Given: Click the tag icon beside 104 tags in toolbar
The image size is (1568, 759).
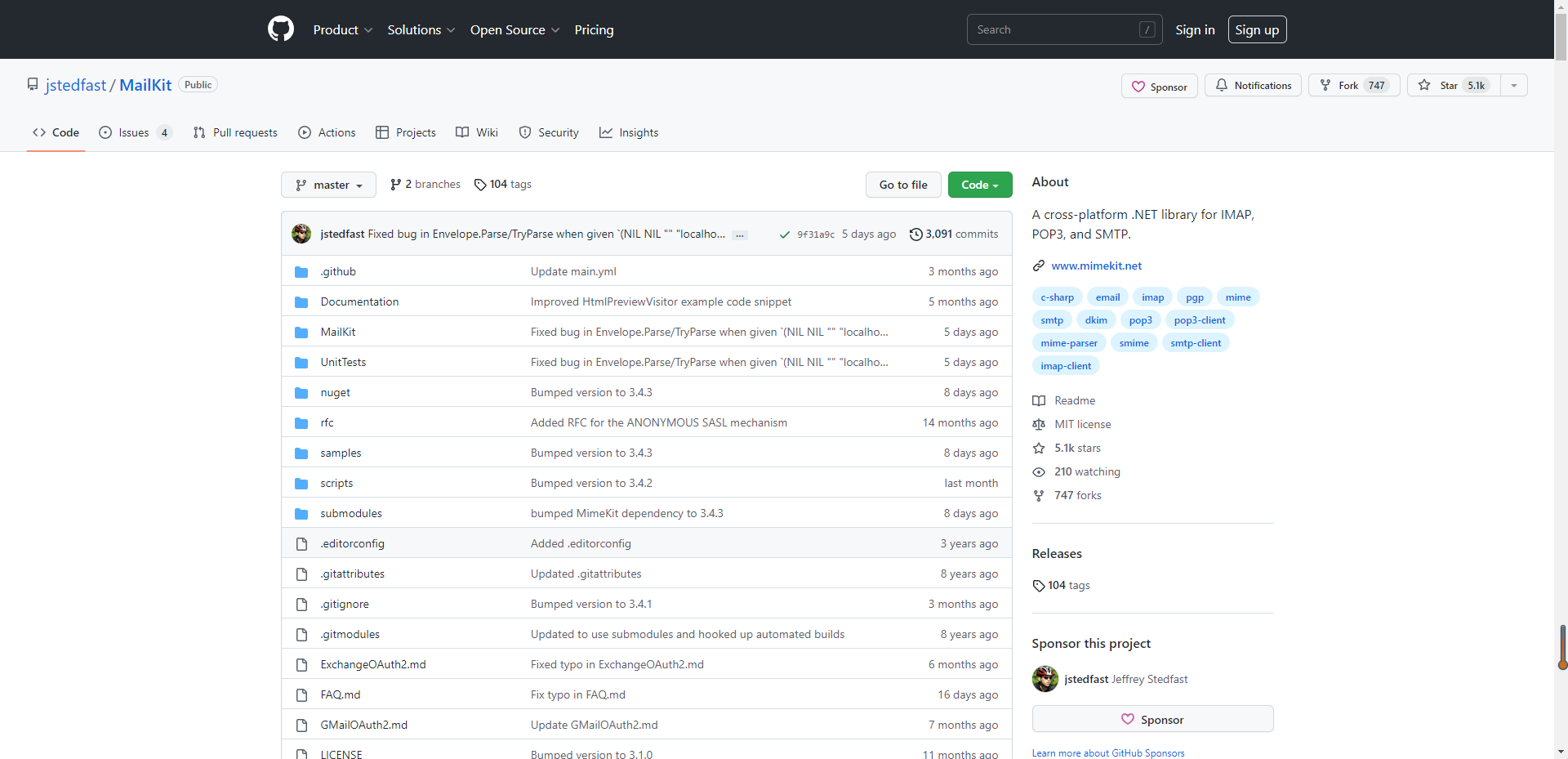Looking at the screenshot, I should click(480, 185).
